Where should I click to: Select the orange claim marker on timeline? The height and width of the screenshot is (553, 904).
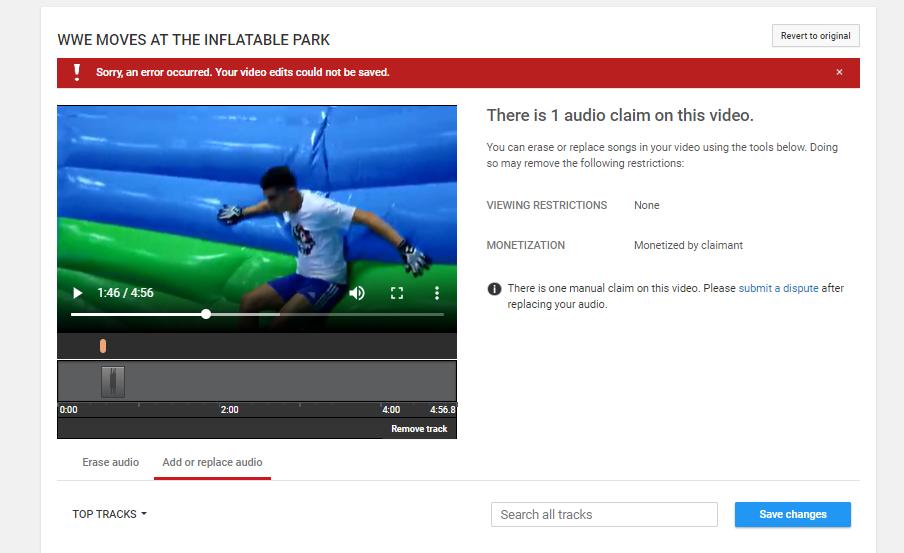tap(103, 346)
